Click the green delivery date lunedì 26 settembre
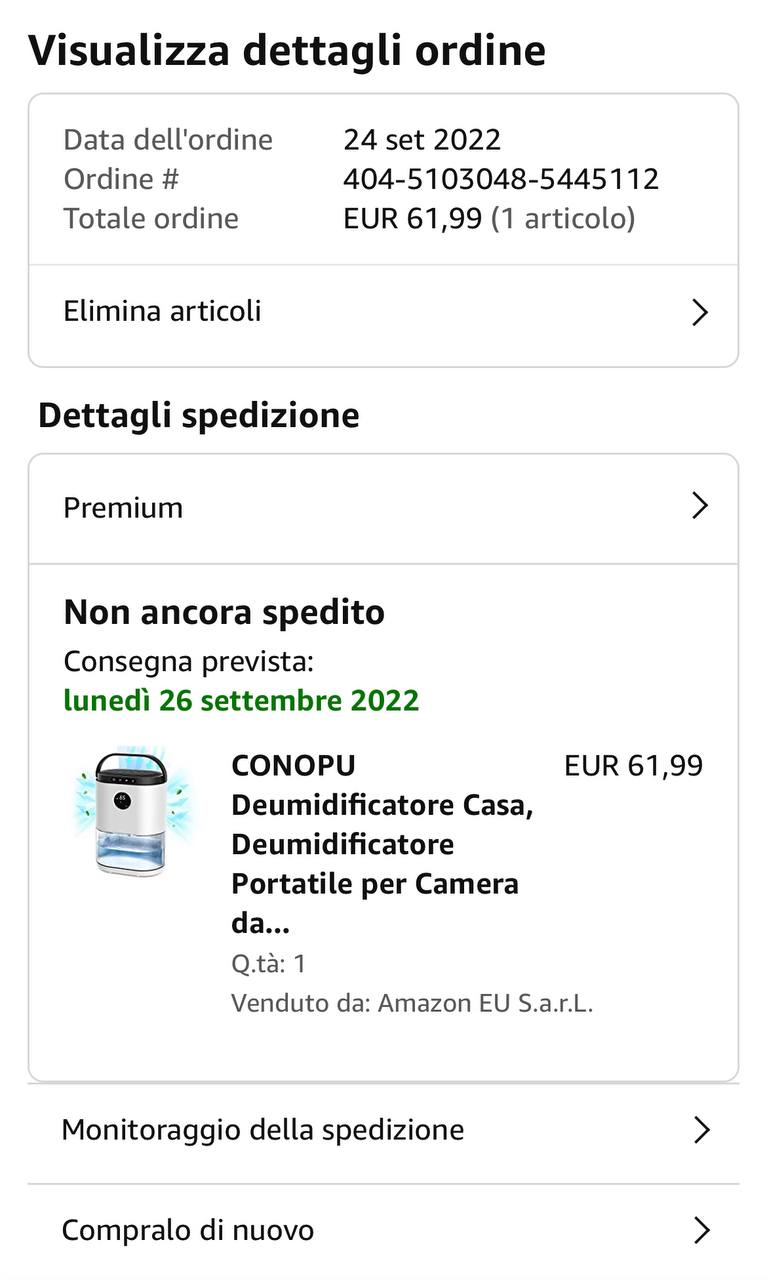The image size is (767, 1280). pos(241,700)
